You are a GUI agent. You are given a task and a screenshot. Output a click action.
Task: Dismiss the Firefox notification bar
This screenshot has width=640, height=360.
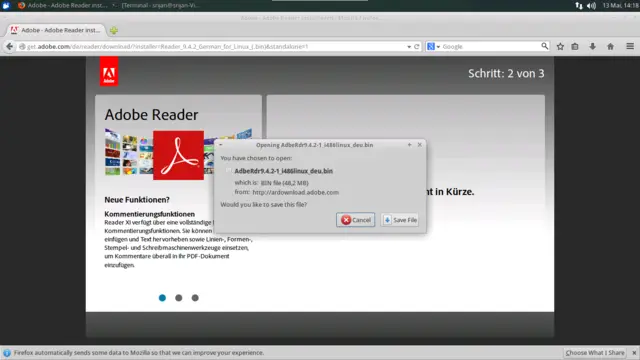634,353
